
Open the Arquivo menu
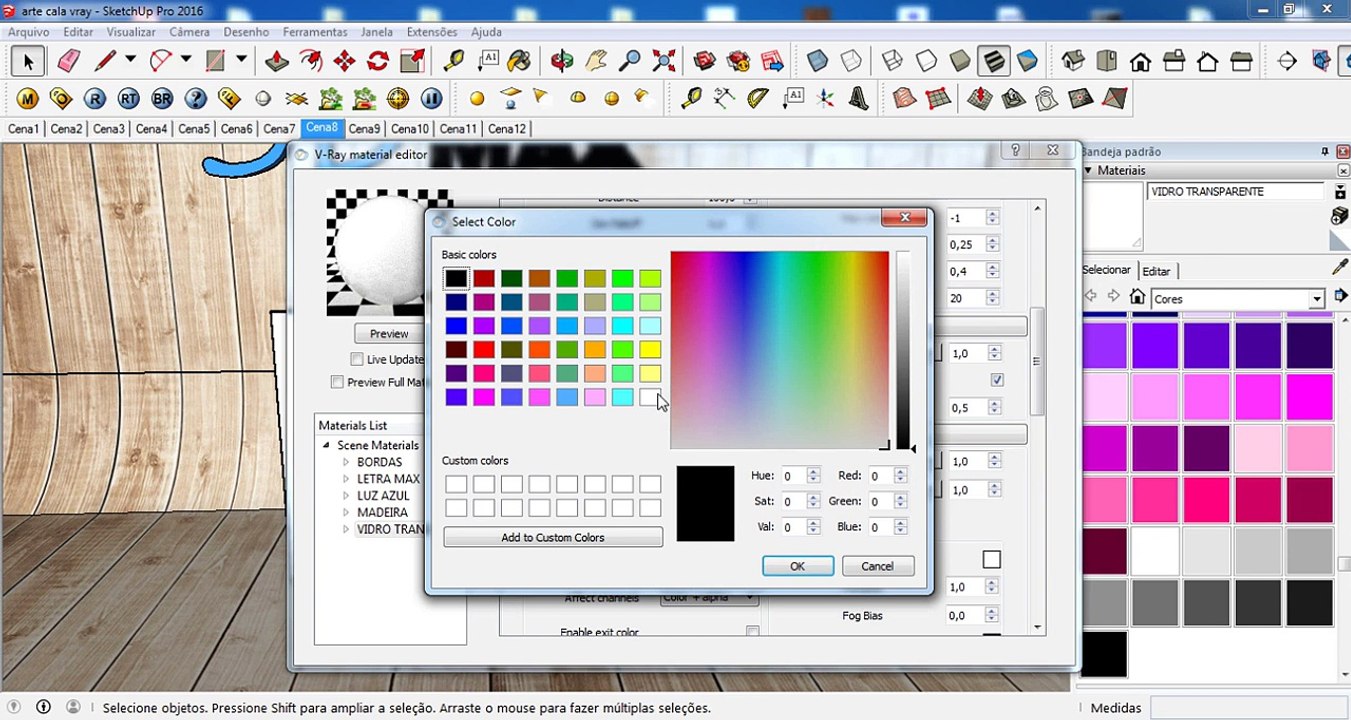(x=29, y=32)
